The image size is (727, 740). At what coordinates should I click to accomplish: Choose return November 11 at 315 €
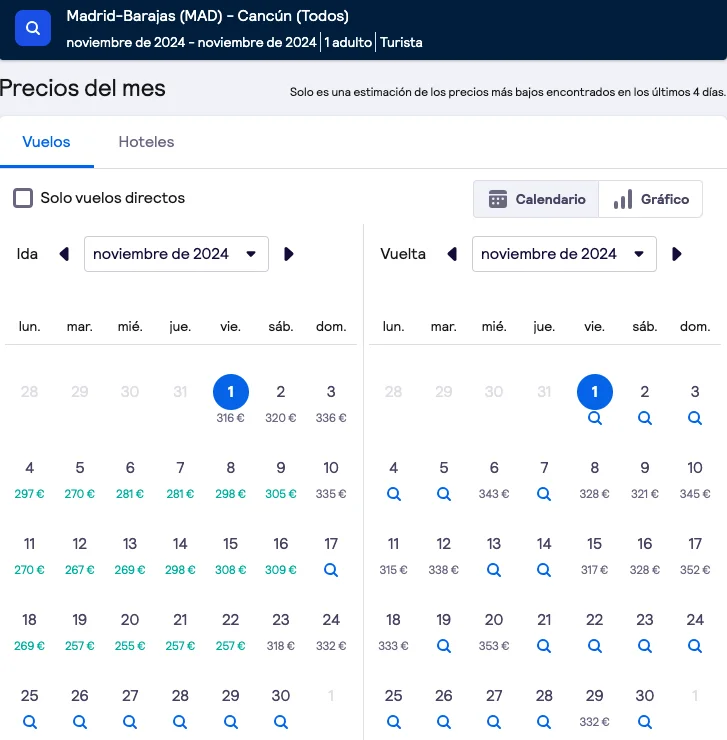[394, 556]
